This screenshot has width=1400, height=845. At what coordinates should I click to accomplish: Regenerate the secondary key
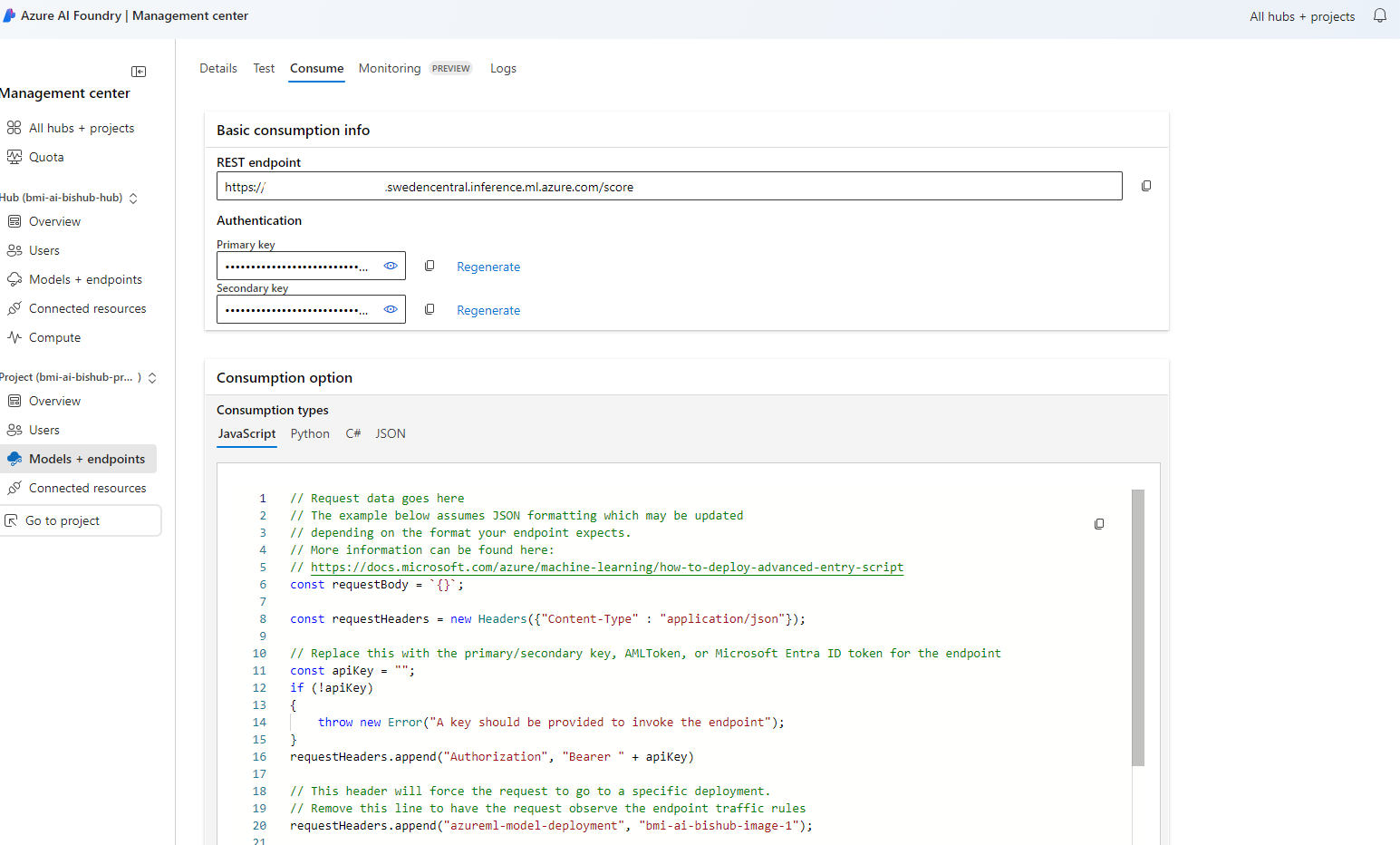(488, 310)
